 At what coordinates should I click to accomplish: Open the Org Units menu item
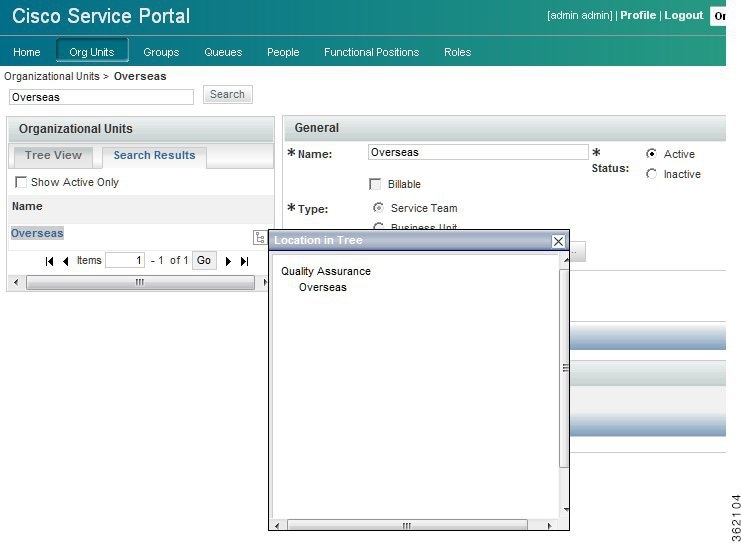(92, 51)
